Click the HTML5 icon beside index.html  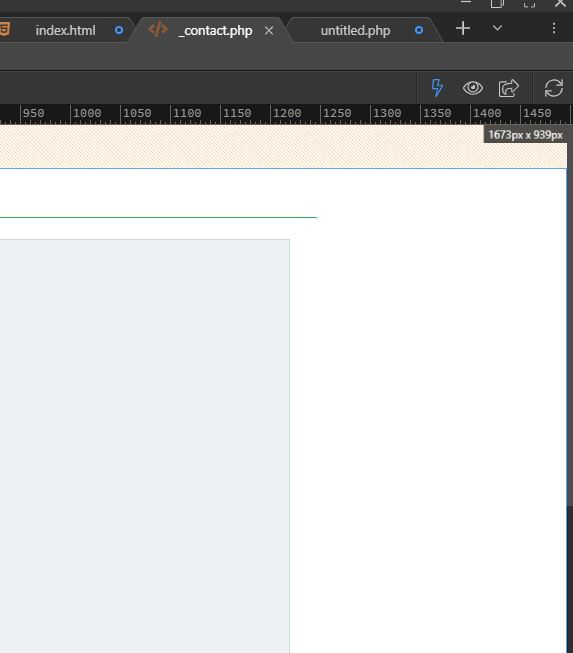tap(5, 30)
